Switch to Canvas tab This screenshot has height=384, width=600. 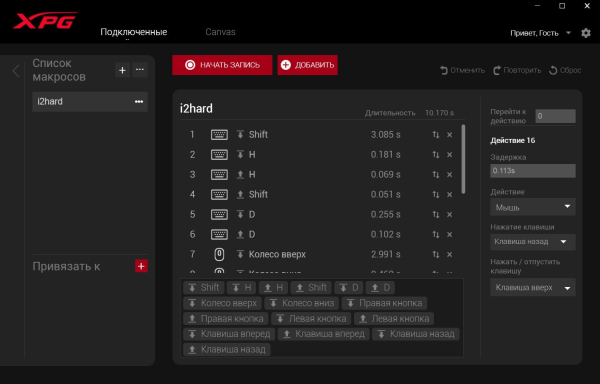coord(220,32)
